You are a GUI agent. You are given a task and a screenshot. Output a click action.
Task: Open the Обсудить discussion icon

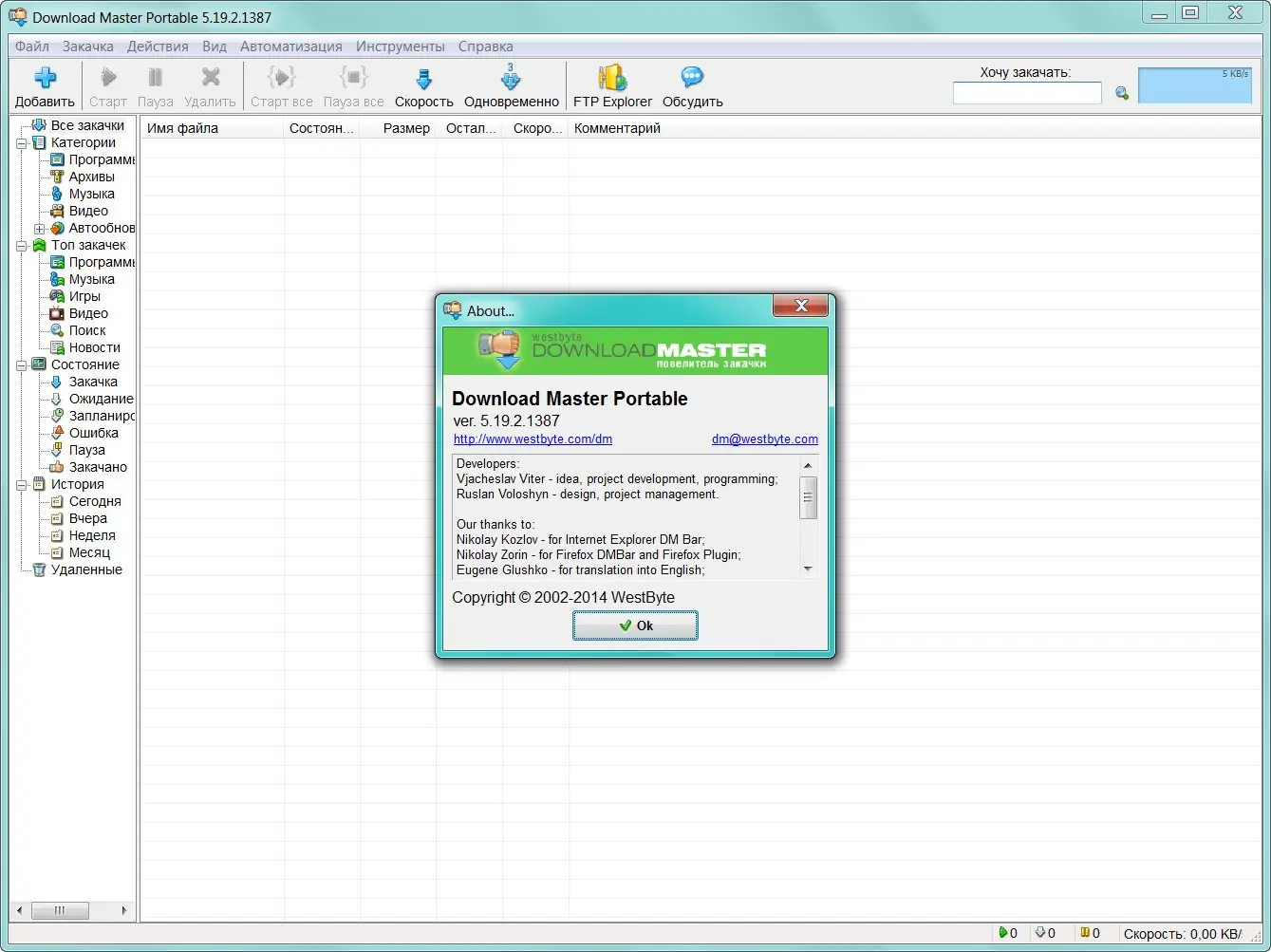[x=692, y=84]
